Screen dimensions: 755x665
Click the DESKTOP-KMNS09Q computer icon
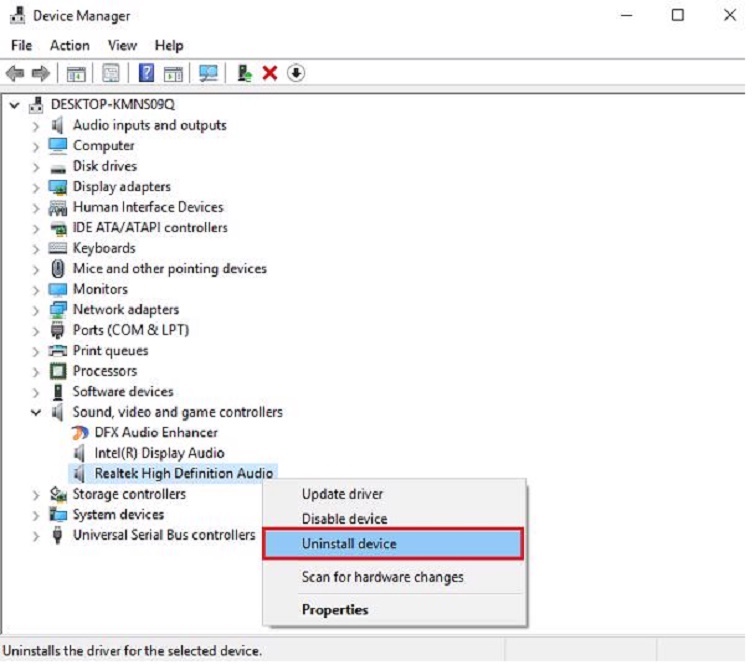click(x=36, y=104)
